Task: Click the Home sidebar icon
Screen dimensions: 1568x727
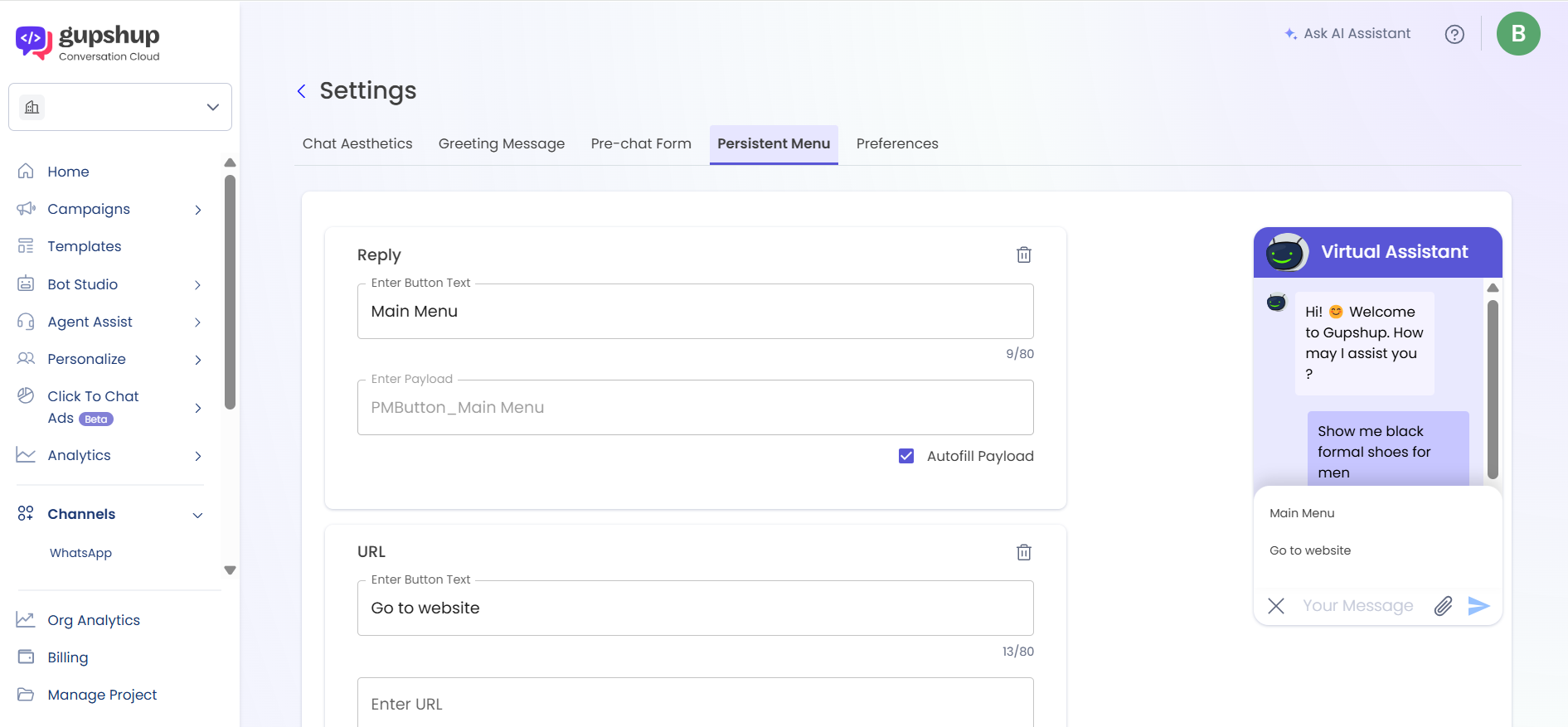Action: (26, 171)
